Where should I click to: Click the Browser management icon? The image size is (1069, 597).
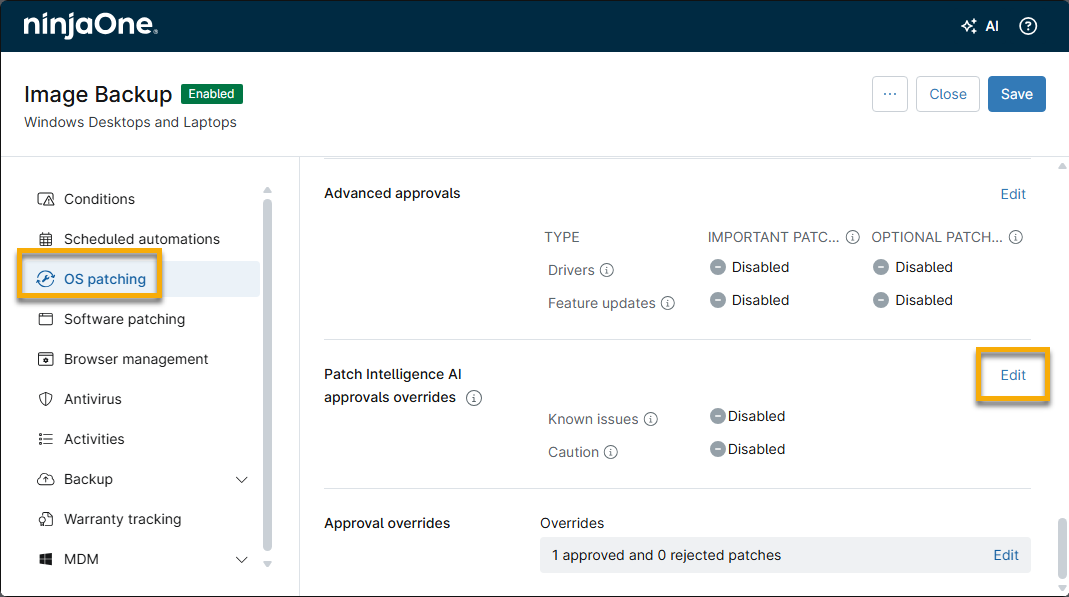coord(46,359)
